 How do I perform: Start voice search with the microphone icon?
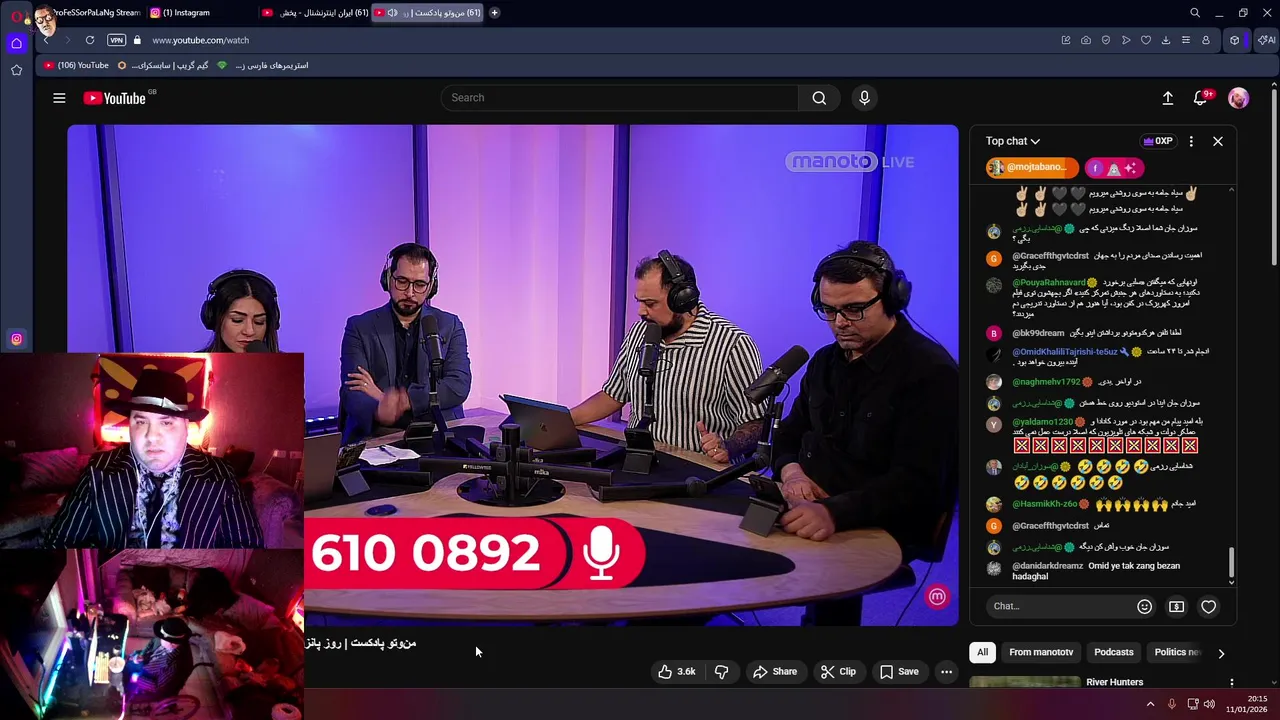[x=865, y=98]
